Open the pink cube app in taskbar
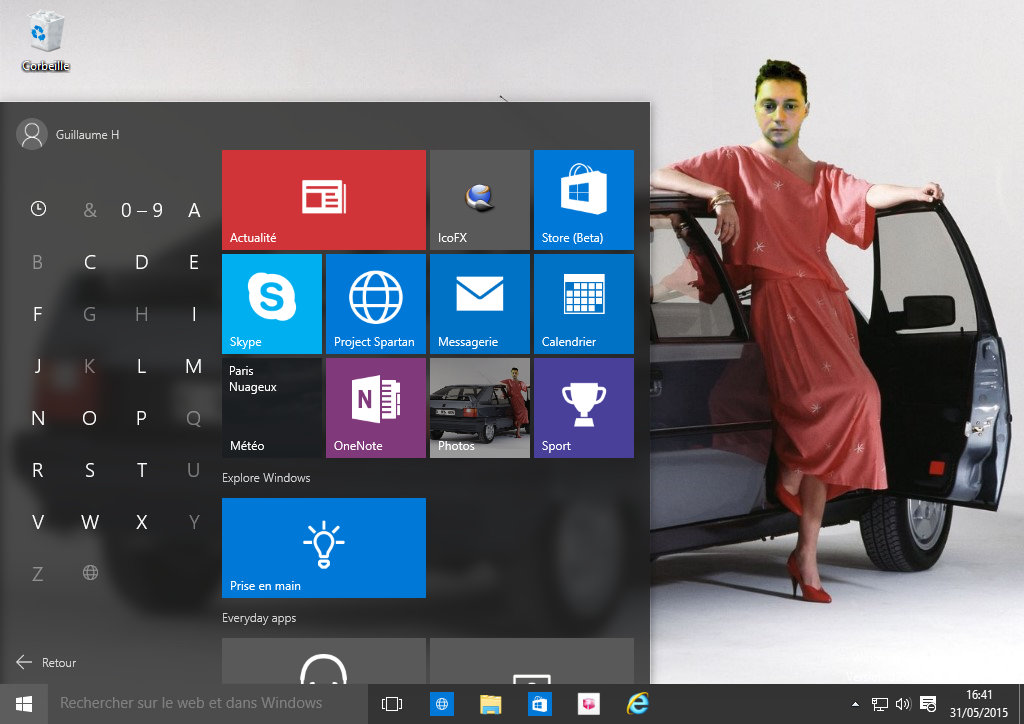Image resolution: width=1024 pixels, height=724 pixels. [x=588, y=704]
